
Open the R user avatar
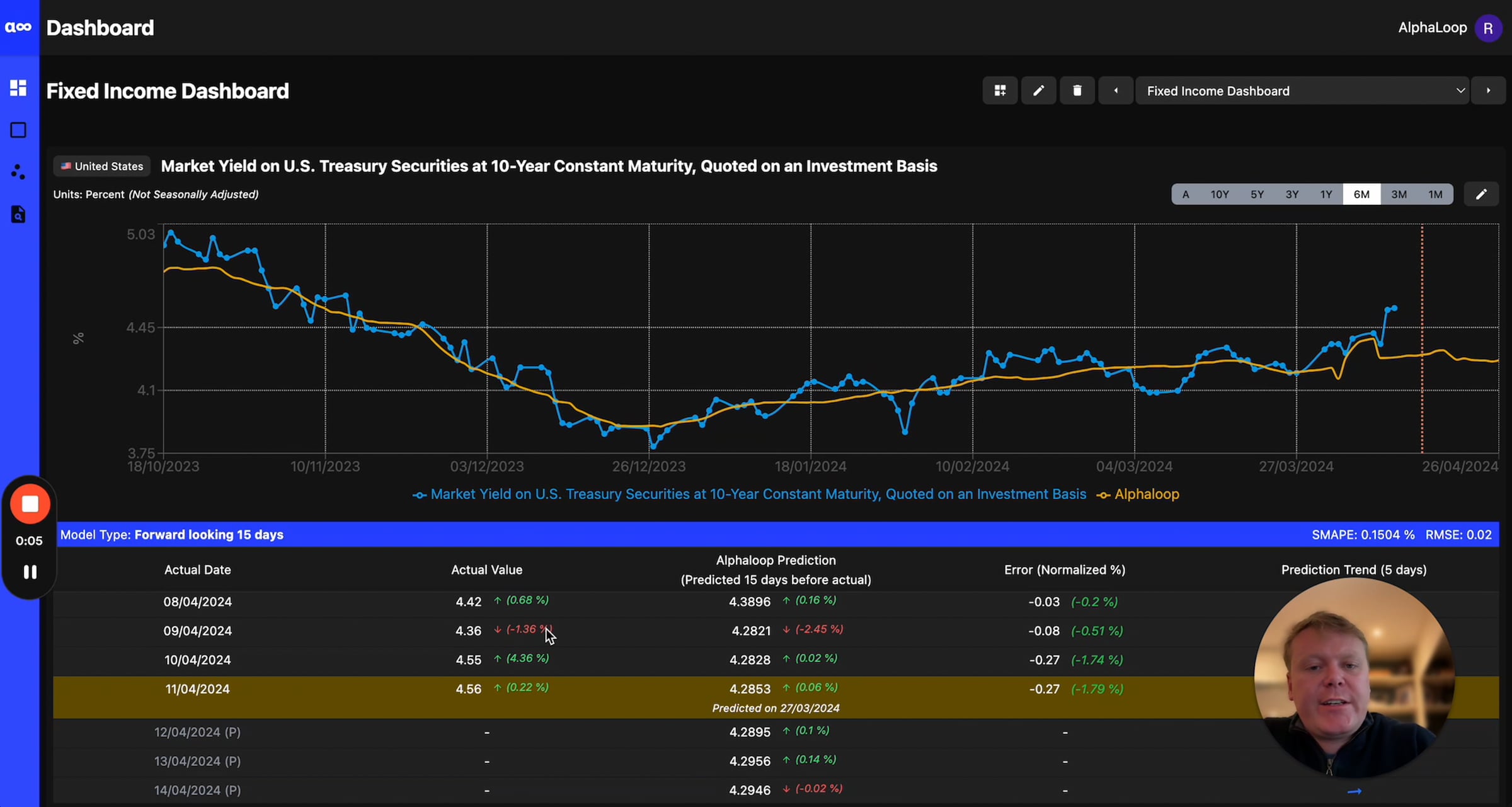click(x=1489, y=28)
